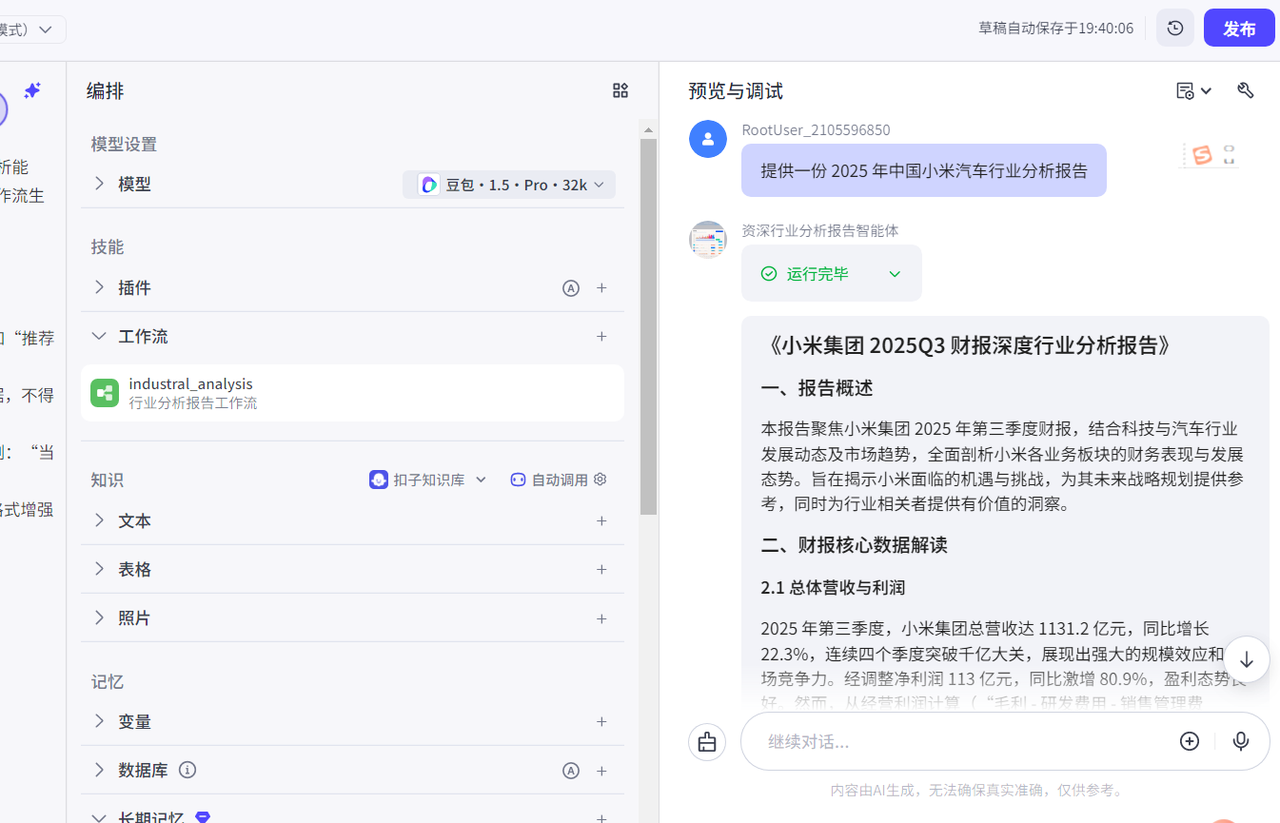Expand the 数据库 memory section
The height and width of the screenshot is (823, 1280).
(99, 769)
